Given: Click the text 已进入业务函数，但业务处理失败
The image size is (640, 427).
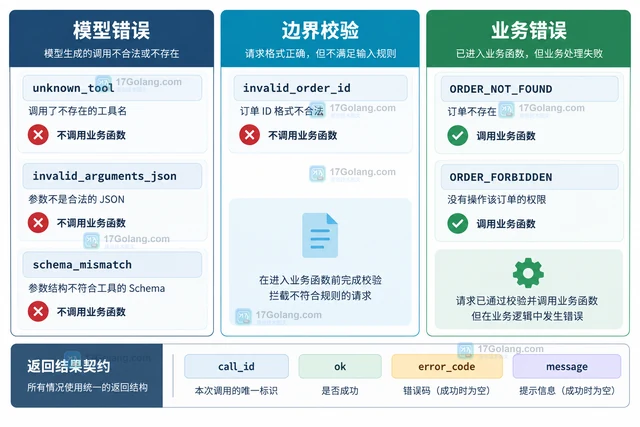Looking at the screenshot, I should (x=529, y=53).
